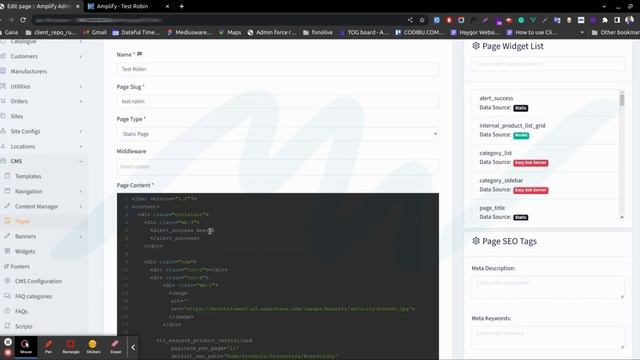The image size is (640, 360).
Task: Open the Grammarly extension icon
Action: (521, 20)
